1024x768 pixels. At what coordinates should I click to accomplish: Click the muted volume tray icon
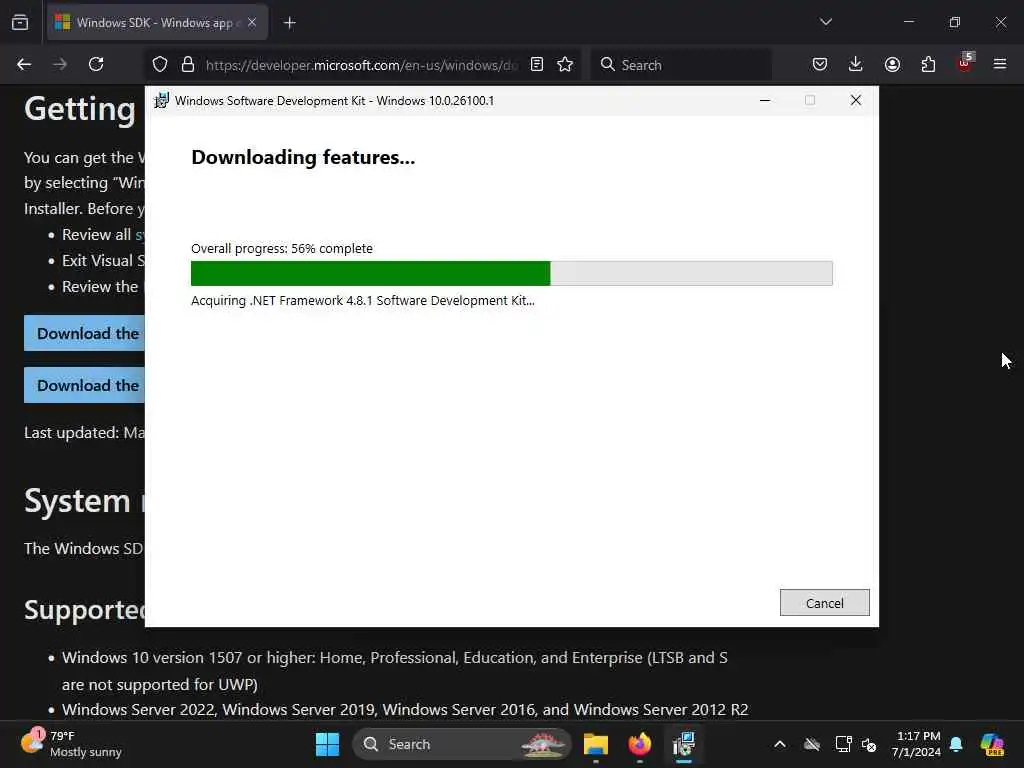point(869,744)
